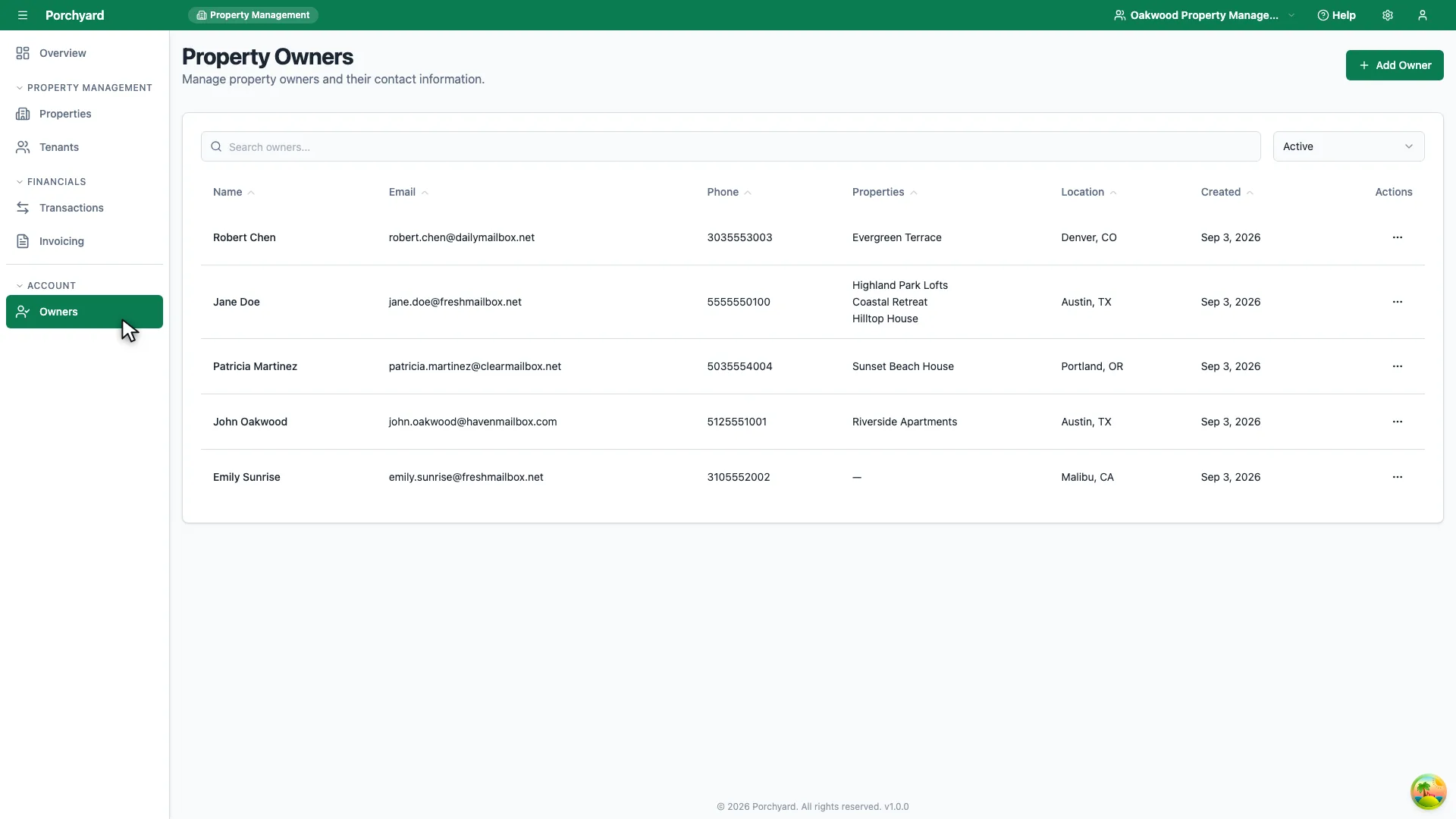Click the Porchyard logo text
Viewport: 1456px width, 819px height.
click(x=74, y=15)
